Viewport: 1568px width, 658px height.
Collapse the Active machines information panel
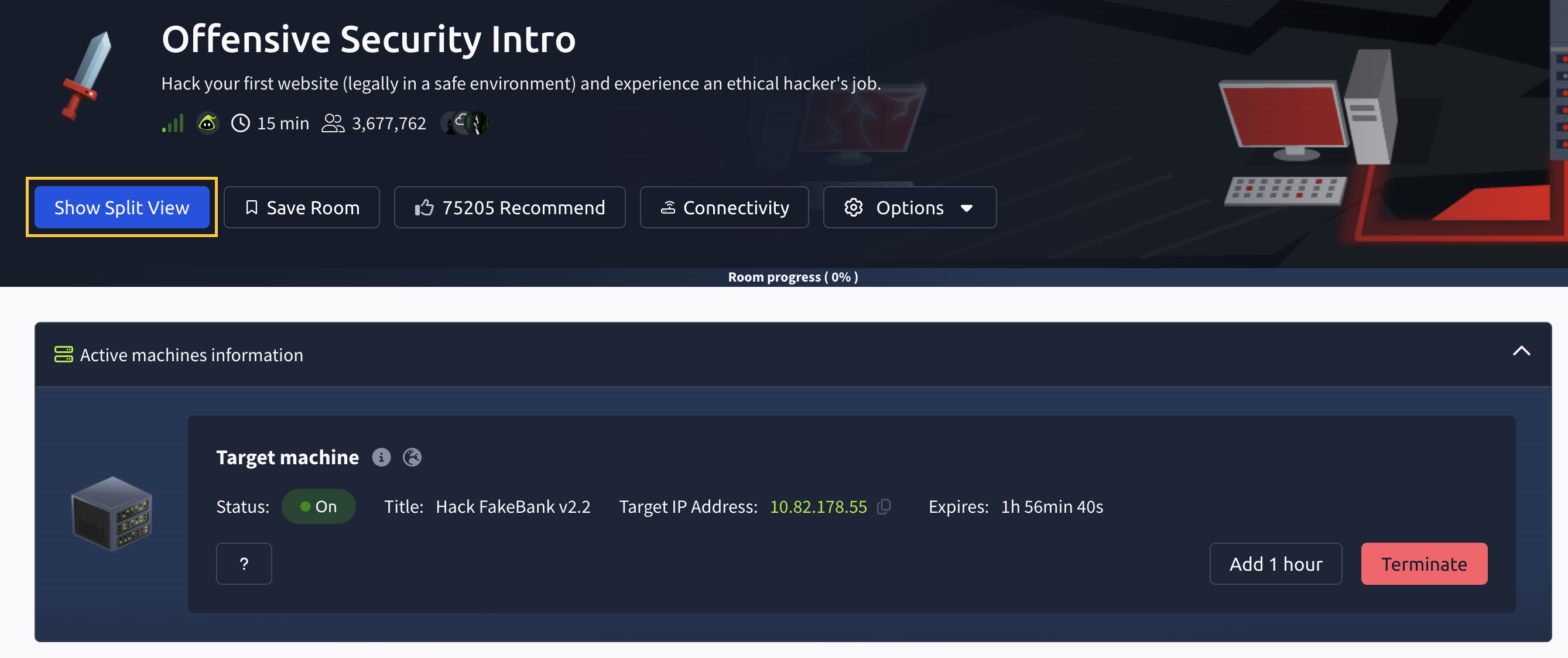[1521, 351]
